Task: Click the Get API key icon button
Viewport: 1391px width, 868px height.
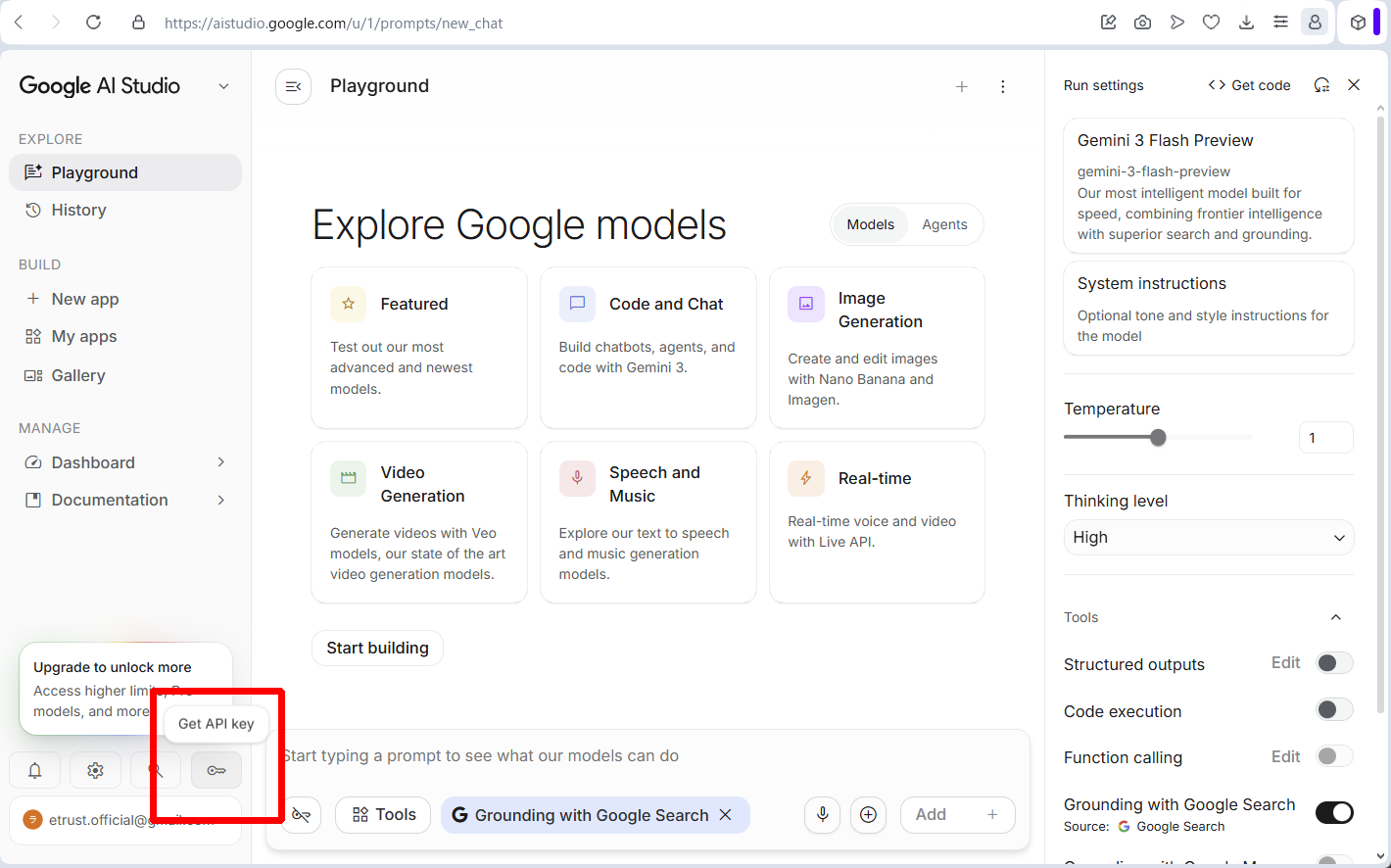Action: 216,771
